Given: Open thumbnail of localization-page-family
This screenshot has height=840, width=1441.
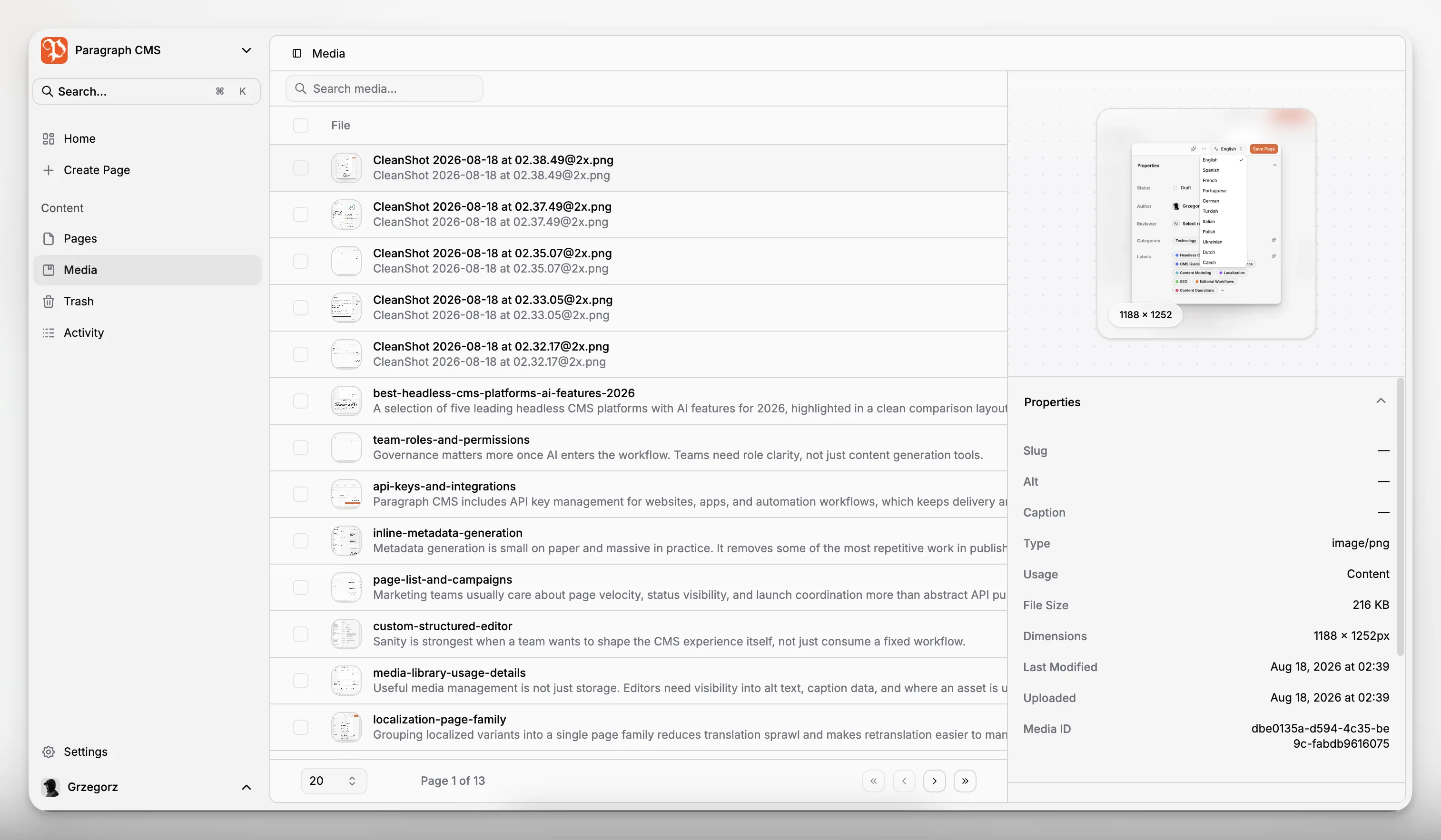Looking at the screenshot, I should pyautogui.click(x=346, y=727).
